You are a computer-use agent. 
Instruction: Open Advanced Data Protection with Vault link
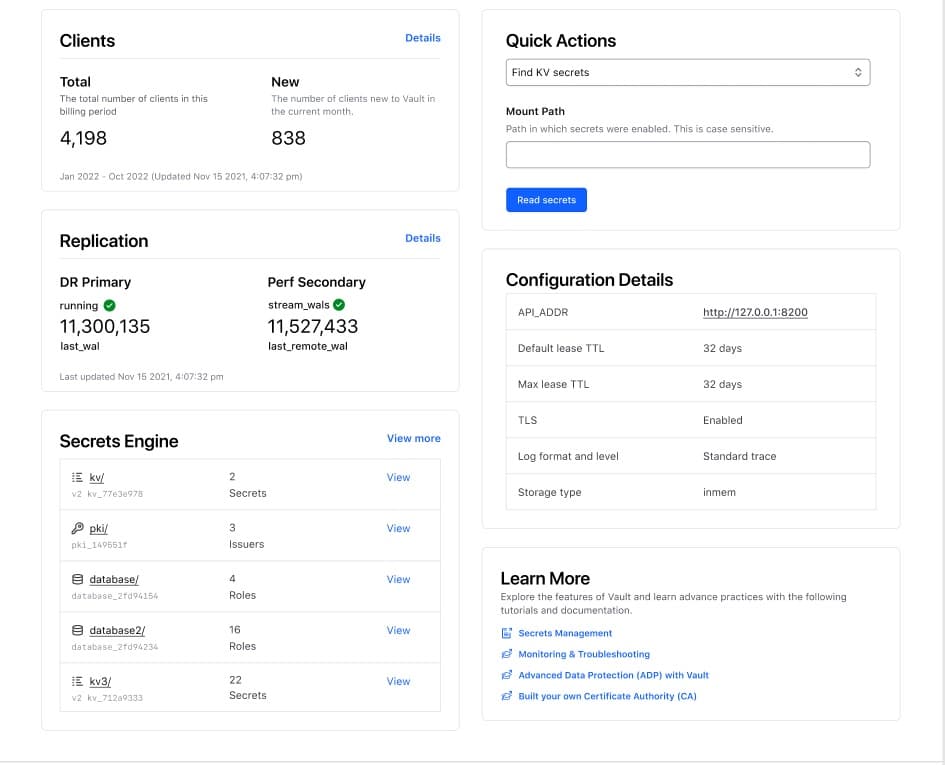tap(613, 675)
